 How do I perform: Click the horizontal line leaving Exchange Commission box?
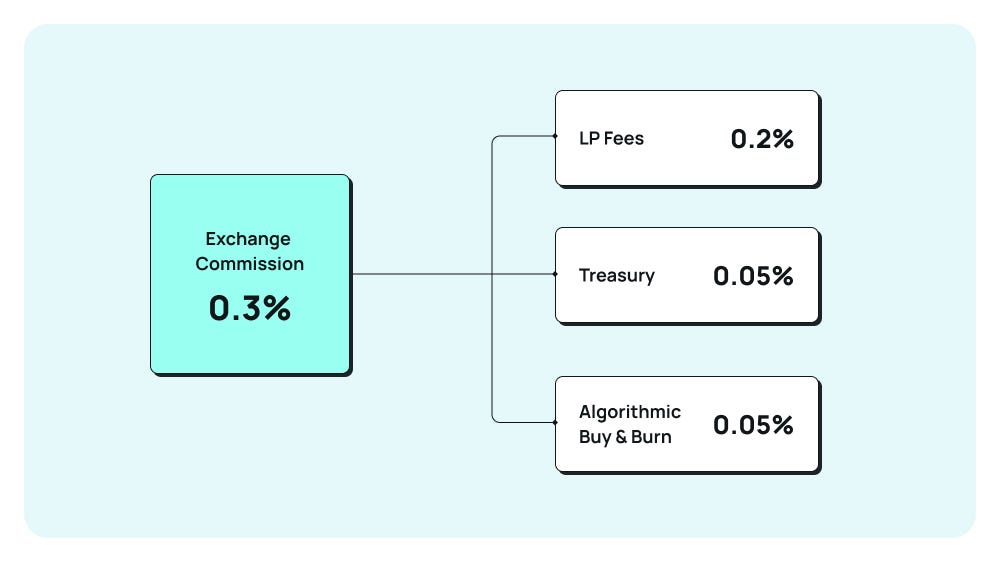tap(420, 274)
